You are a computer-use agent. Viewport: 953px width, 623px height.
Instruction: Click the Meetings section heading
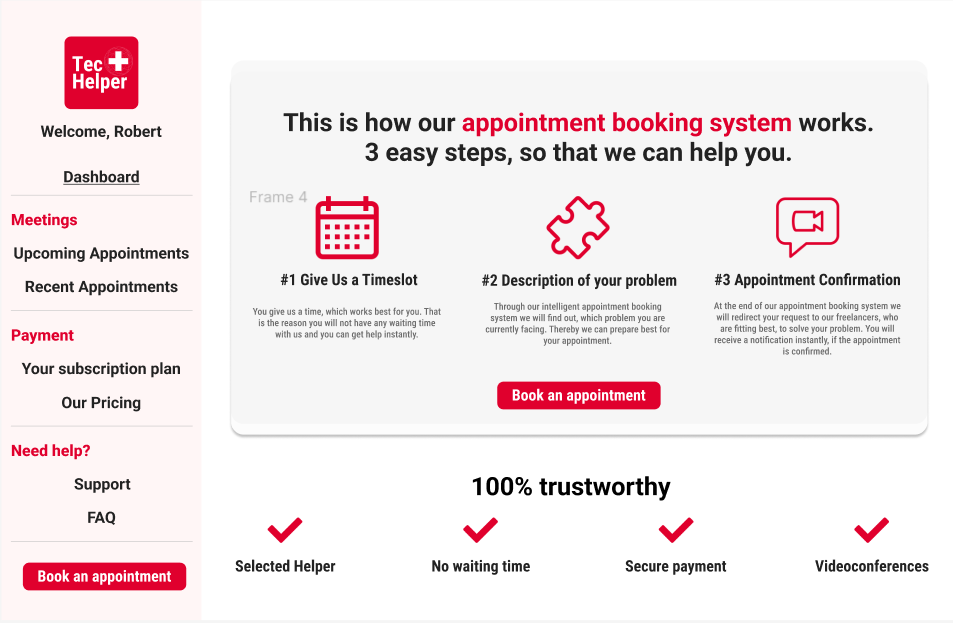click(x=44, y=220)
